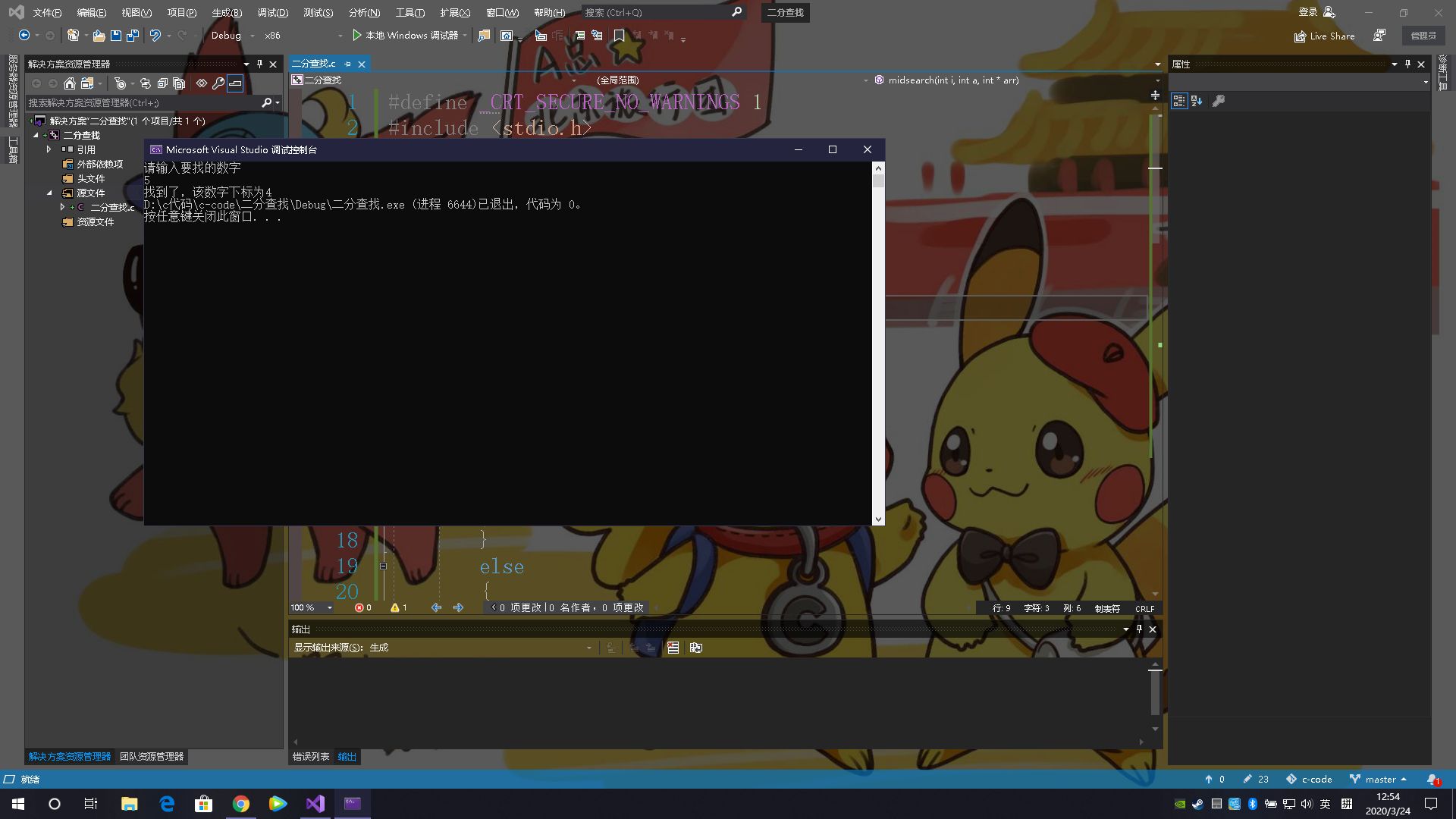
Task: Toggle pin on Solution Explorer panel
Action: [x=259, y=64]
